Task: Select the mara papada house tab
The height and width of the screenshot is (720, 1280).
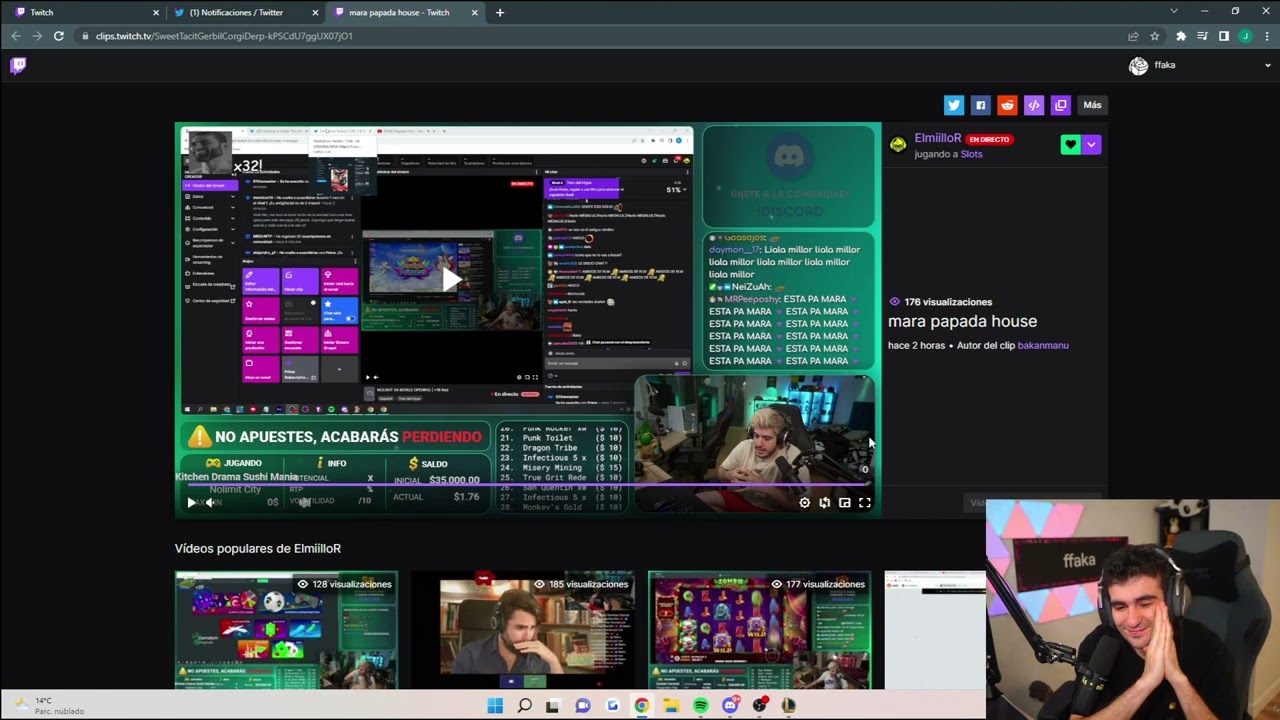Action: click(404, 12)
